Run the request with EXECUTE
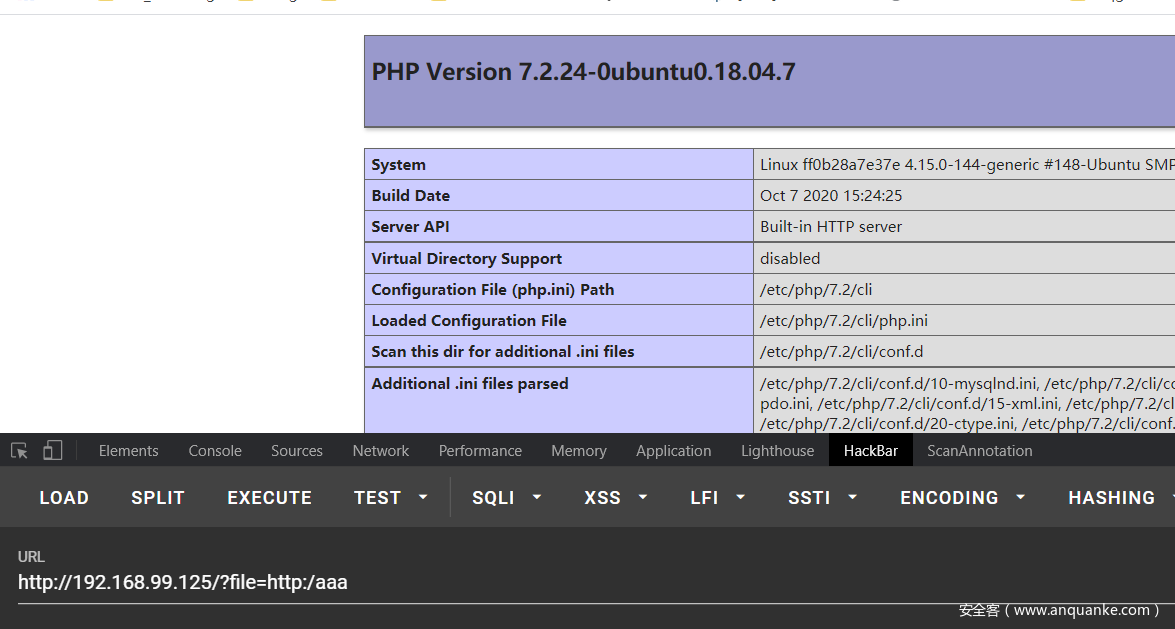This screenshot has height=629, width=1175. tap(269, 498)
